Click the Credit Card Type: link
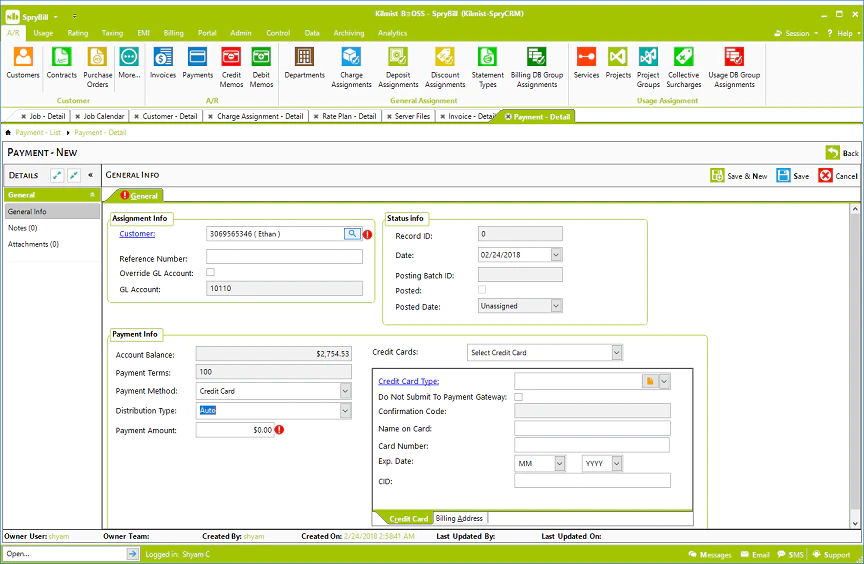Screen dimensions: 864x564 [x=408, y=381]
